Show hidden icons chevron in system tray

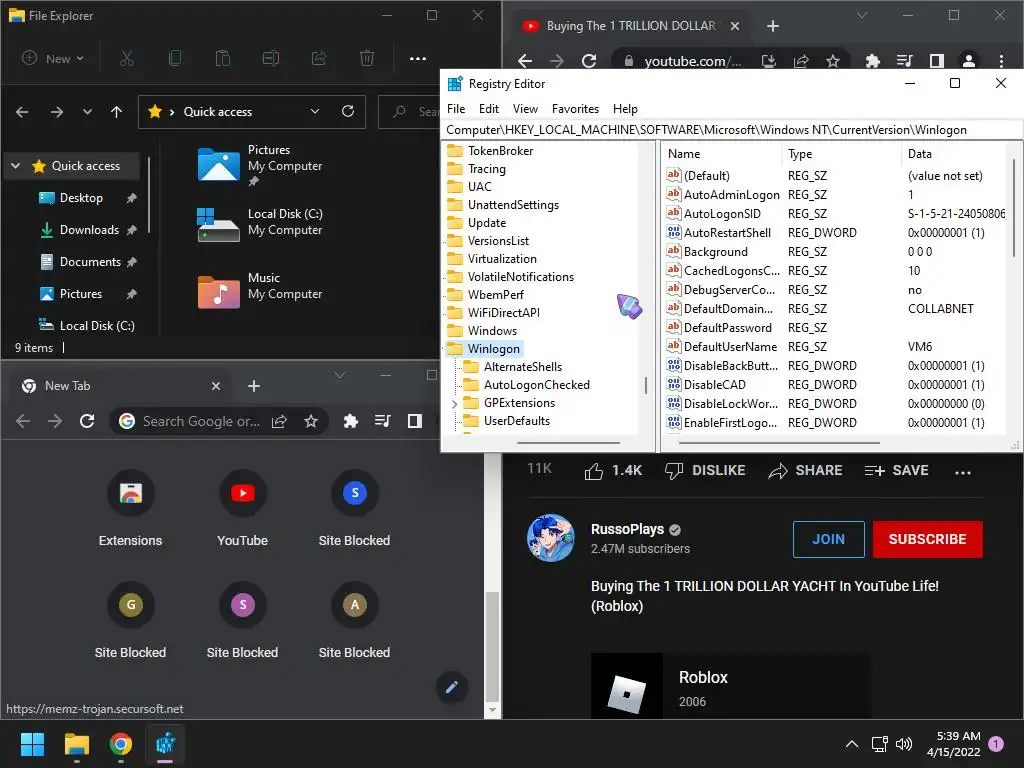point(852,744)
